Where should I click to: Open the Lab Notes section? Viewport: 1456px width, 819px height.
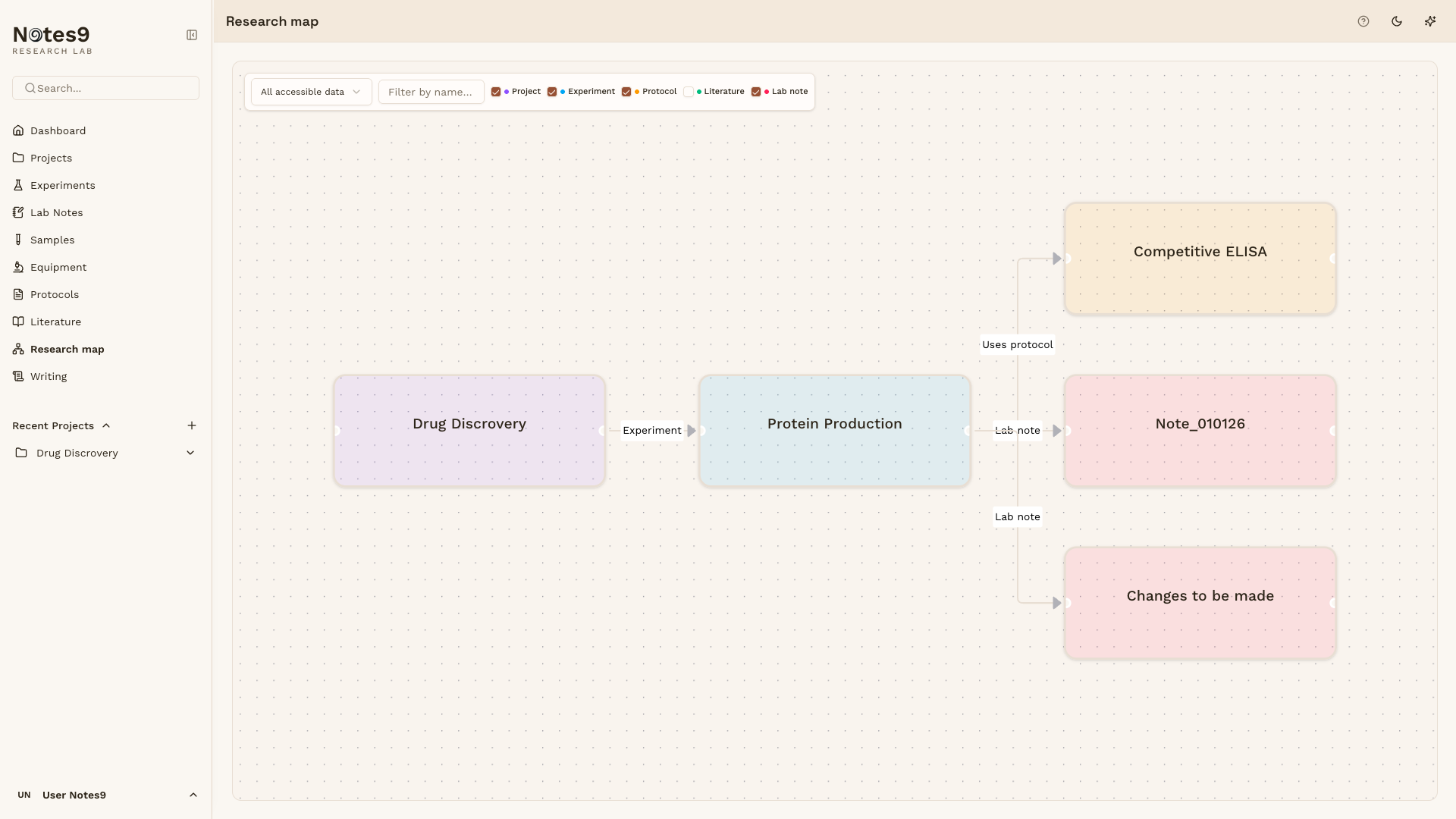[x=56, y=212]
